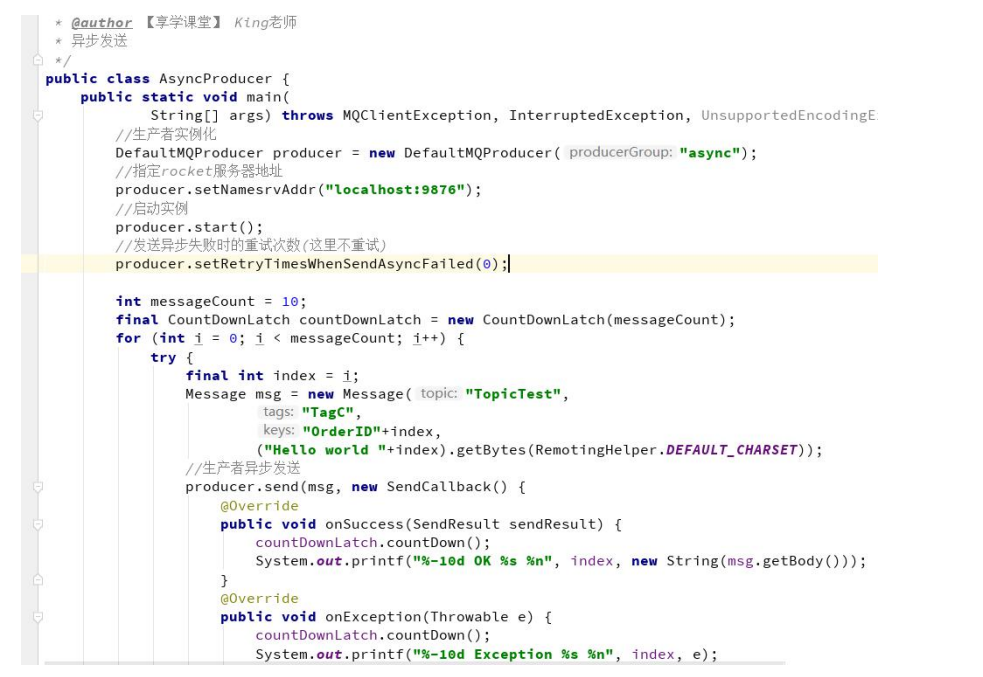983x677 pixels.
Task: Click the @Override above onException
Action: click(x=259, y=599)
